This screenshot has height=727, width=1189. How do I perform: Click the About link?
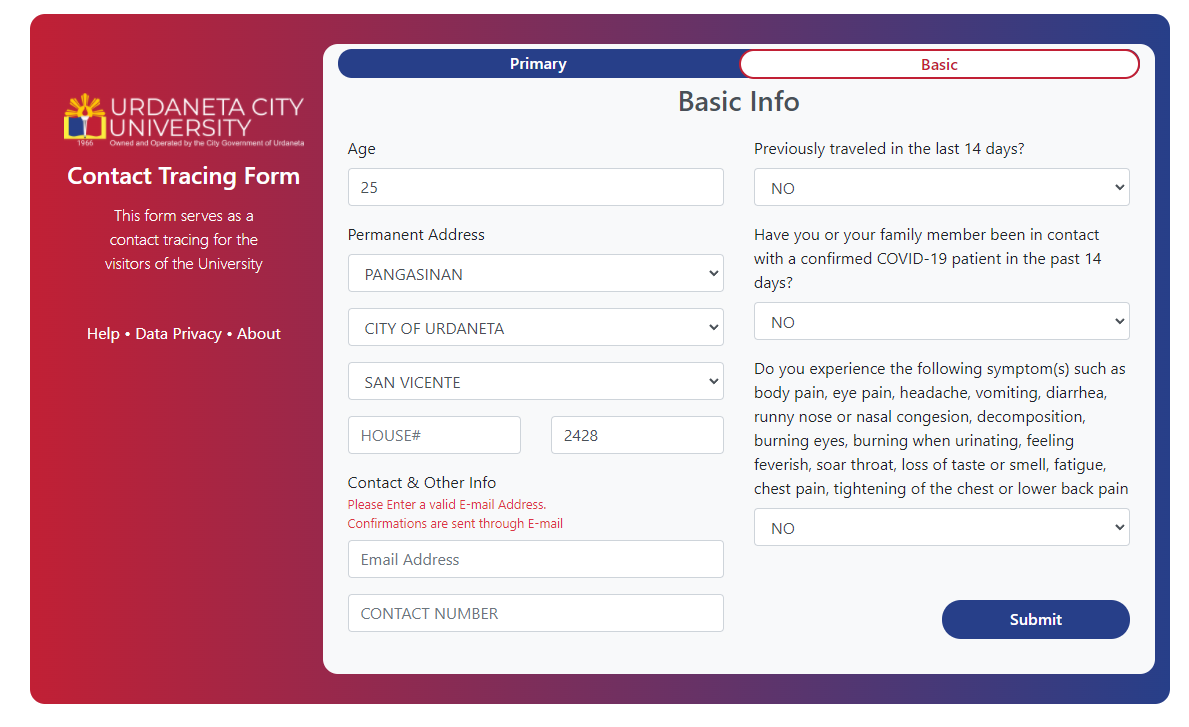[x=259, y=334]
